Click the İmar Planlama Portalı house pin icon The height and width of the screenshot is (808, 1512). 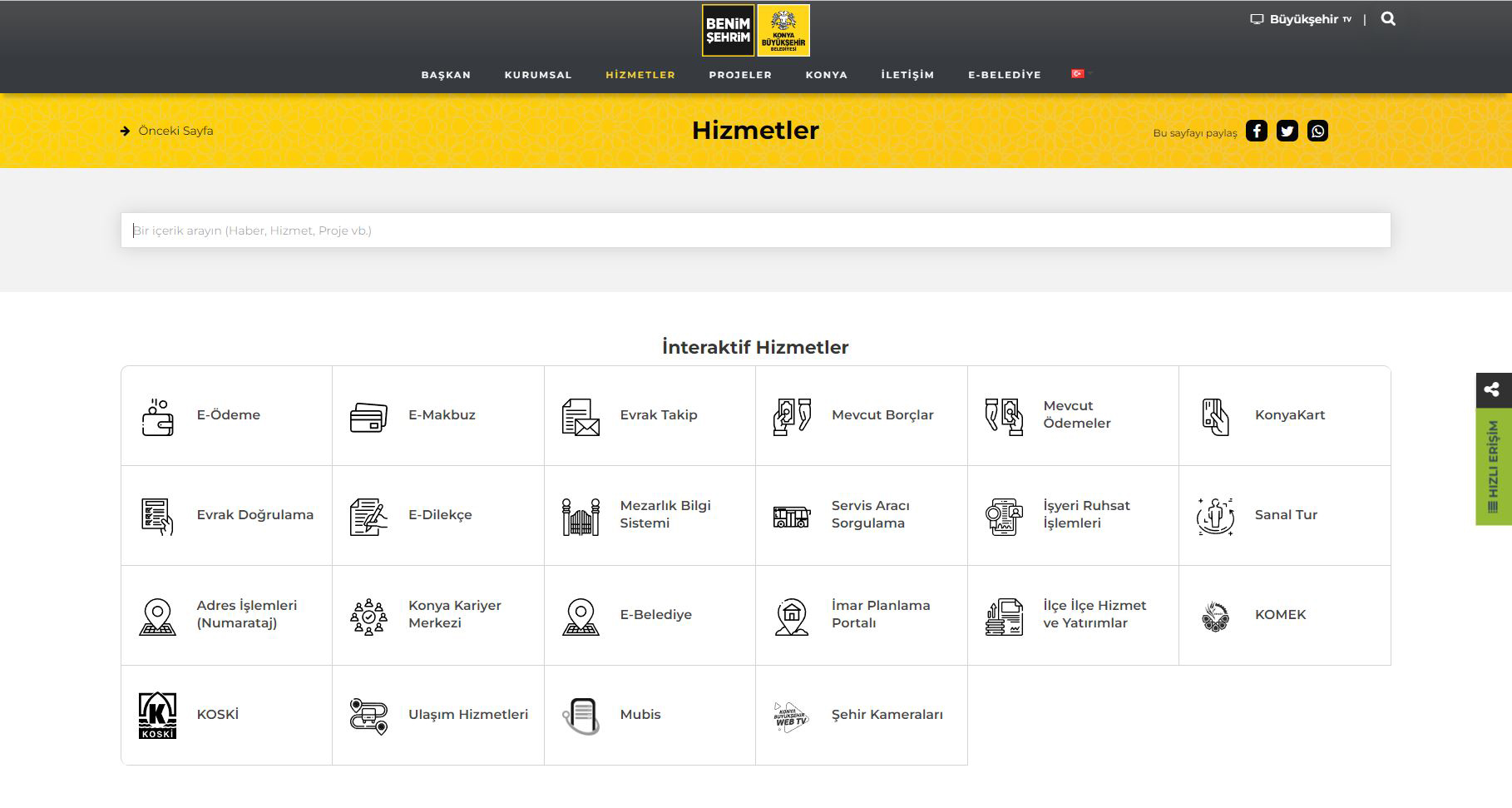[792, 617]
